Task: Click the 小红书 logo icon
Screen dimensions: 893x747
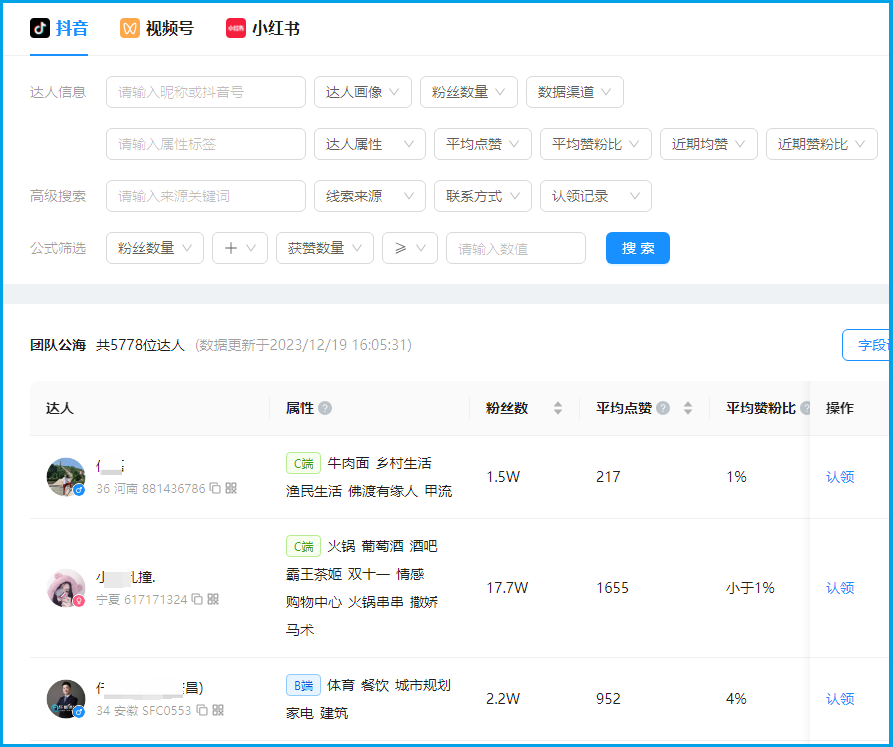Action: point(236,28)
